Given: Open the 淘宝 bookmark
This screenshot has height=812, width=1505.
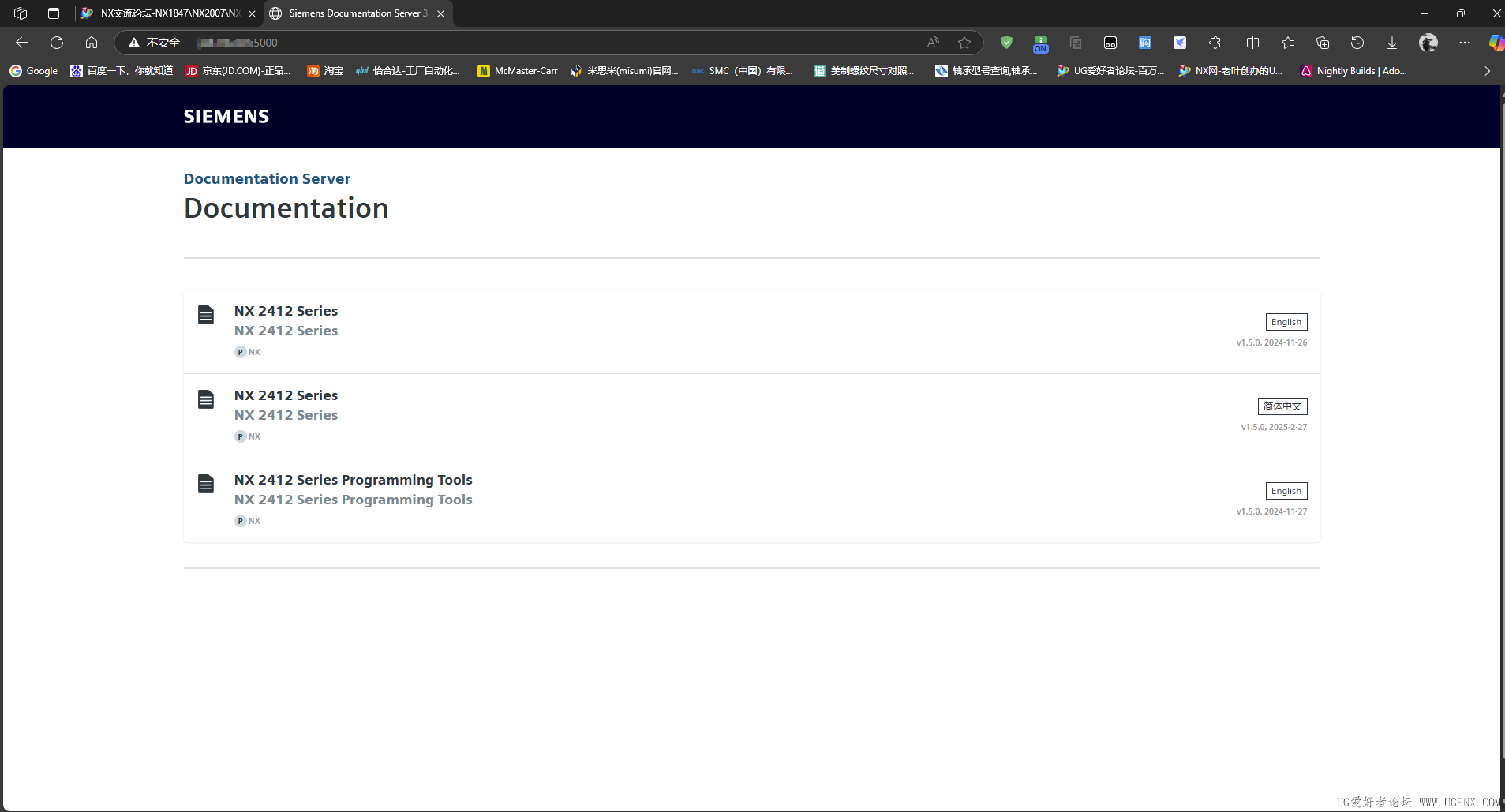Looking at the screenshot, I should click(x=325, y=71).
